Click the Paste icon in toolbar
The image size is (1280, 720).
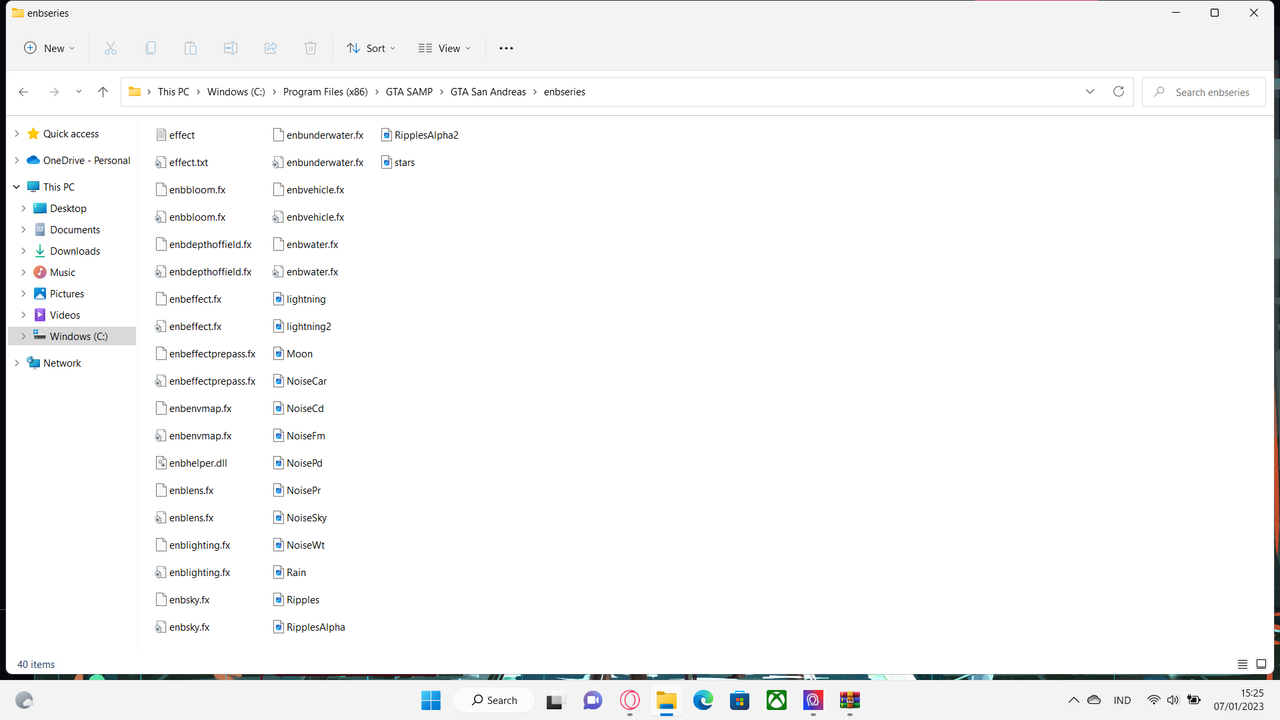(x=190, y=48)
